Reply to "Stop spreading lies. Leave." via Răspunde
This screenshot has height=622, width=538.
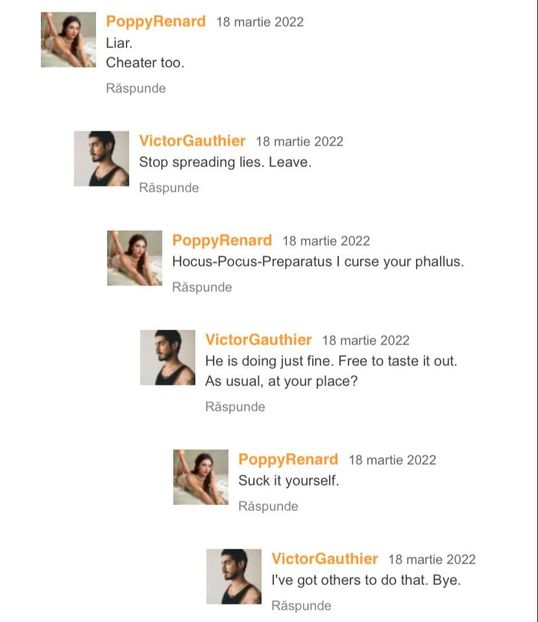[x=169, y=188]
